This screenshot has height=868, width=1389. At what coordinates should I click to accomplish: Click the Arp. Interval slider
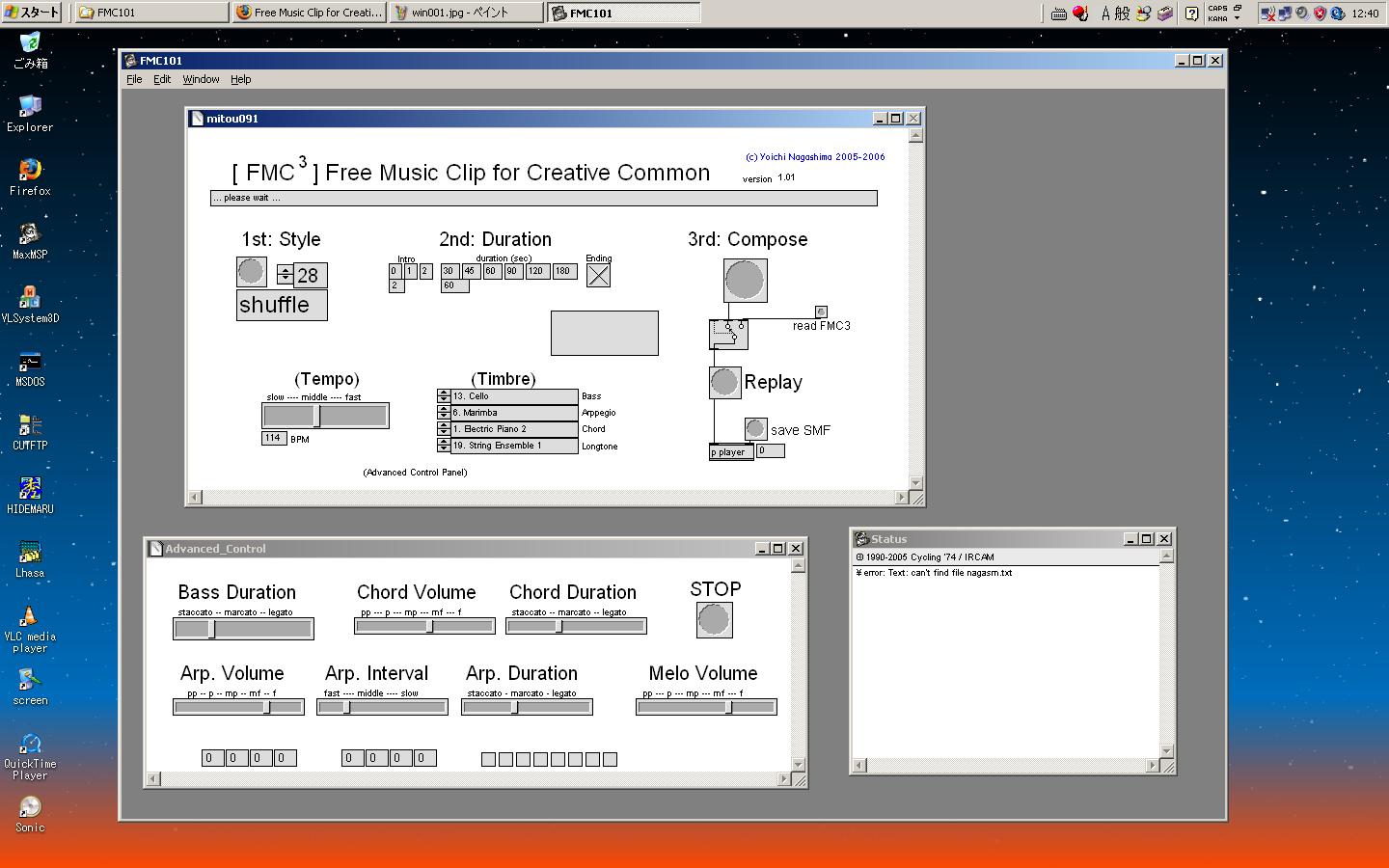[382, 707]
